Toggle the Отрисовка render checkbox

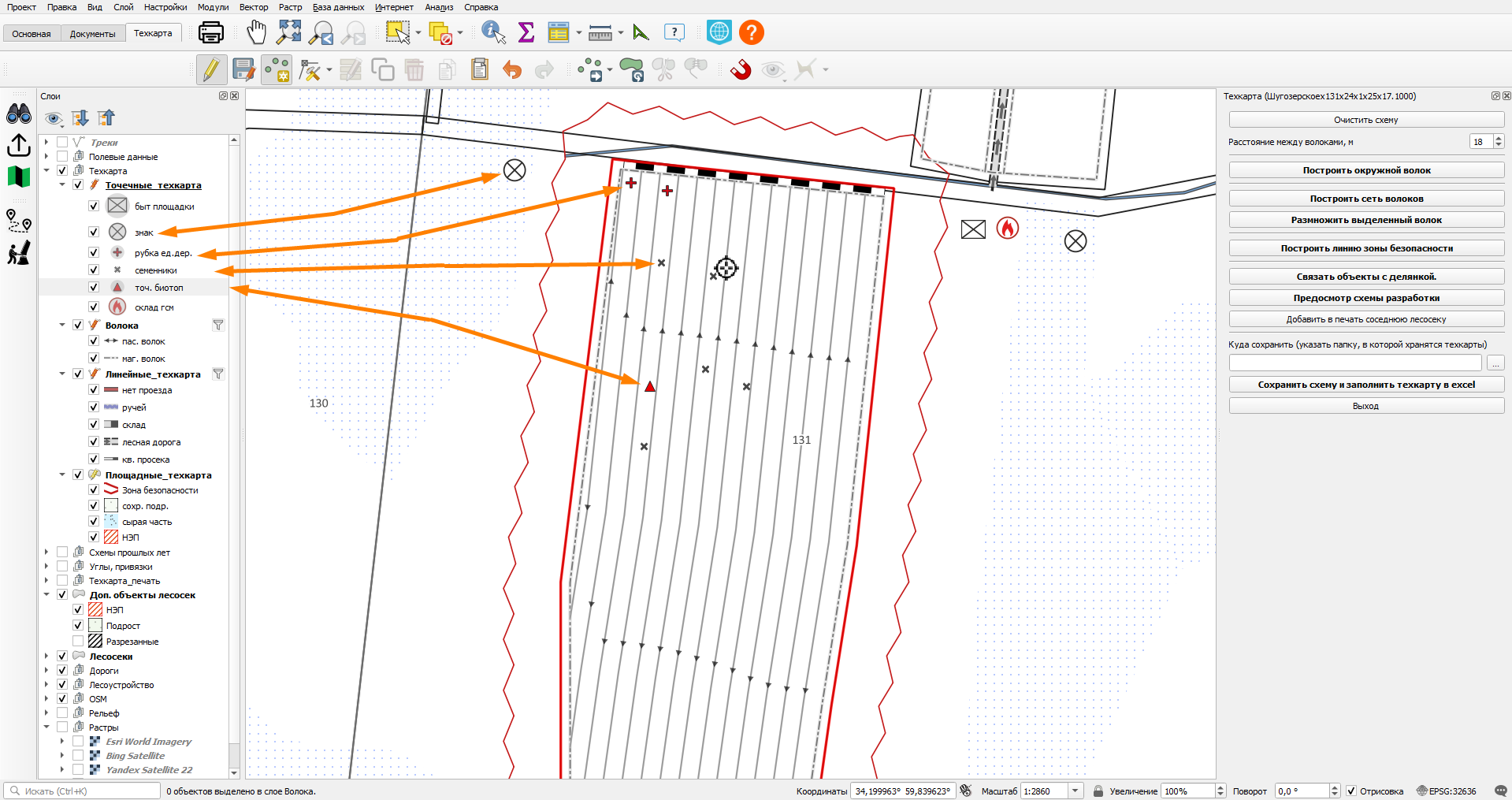(1351, 791)
